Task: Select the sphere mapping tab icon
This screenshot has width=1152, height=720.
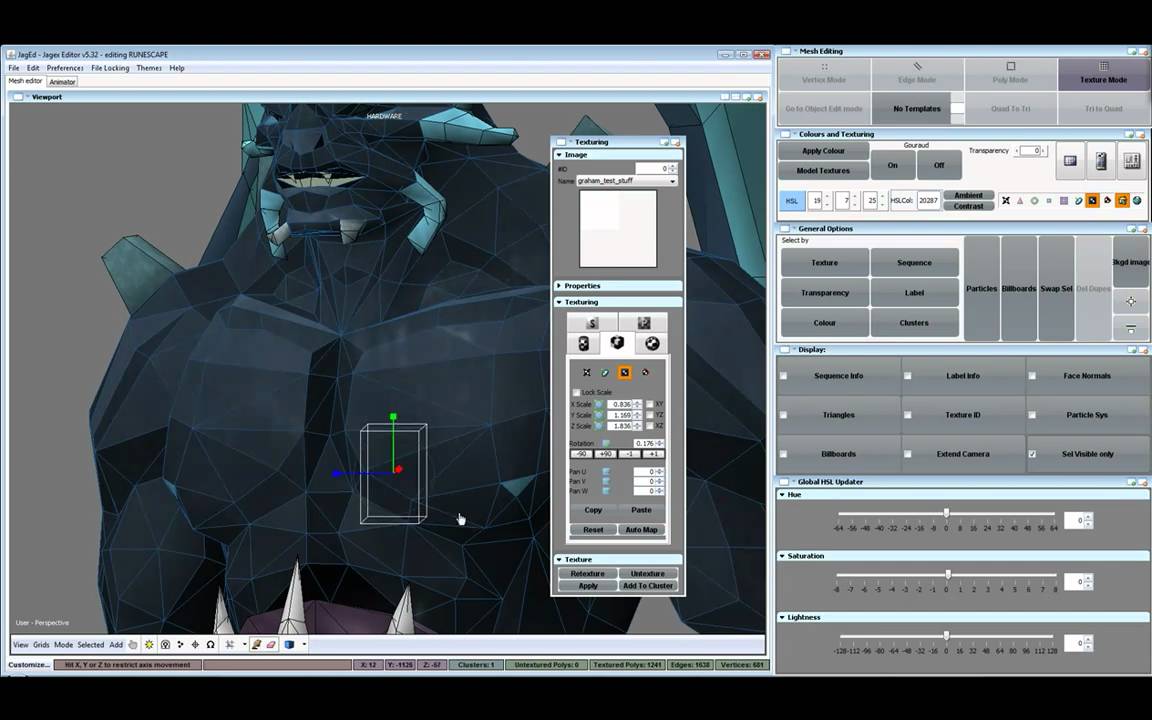Action: (652, 343)
